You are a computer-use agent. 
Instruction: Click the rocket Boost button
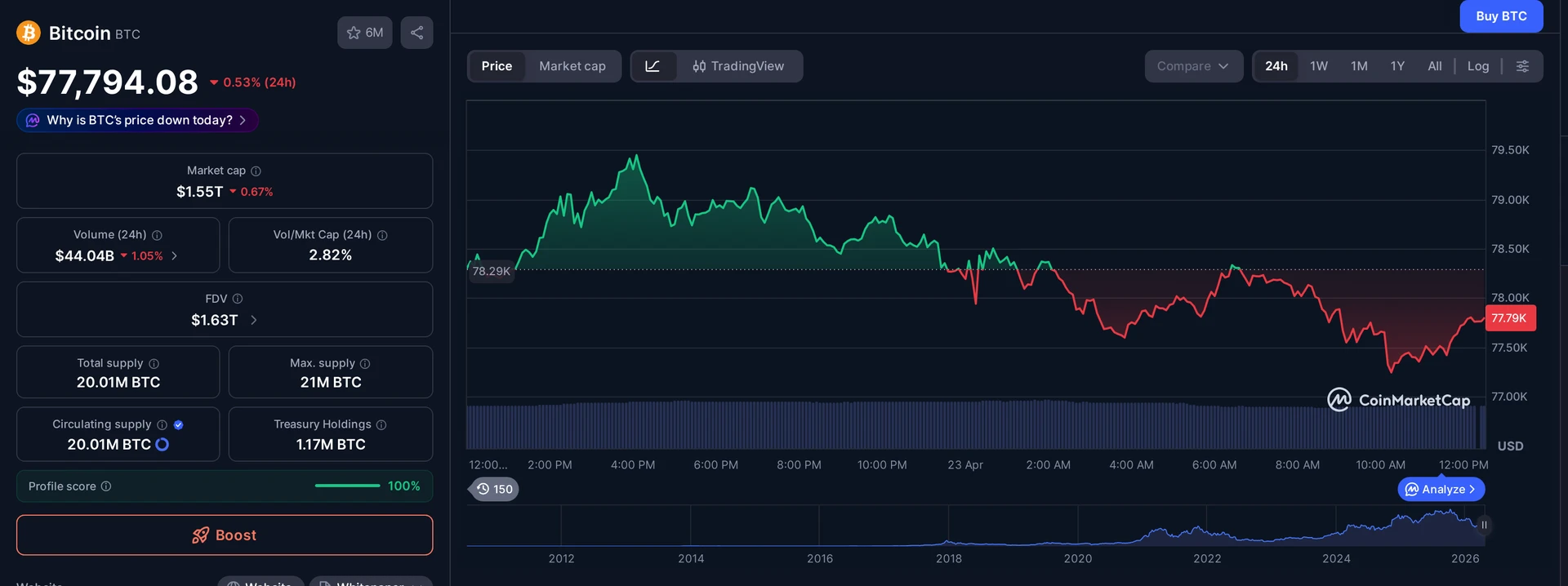click(225, 535)
